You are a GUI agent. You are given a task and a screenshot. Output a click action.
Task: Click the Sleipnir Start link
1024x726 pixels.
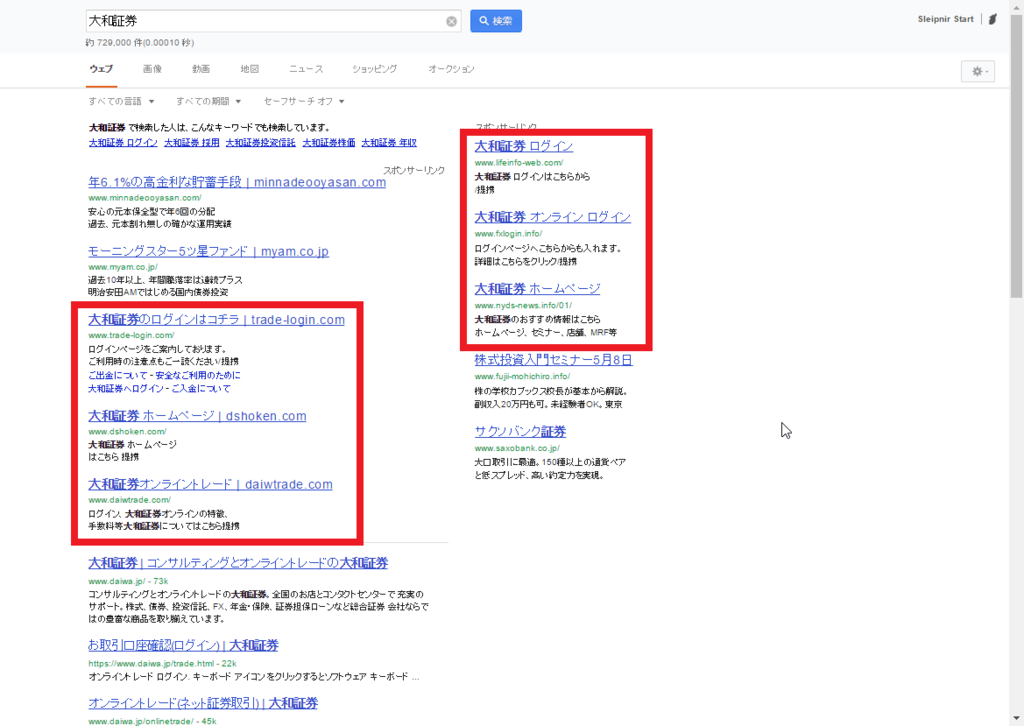(945, 20)
